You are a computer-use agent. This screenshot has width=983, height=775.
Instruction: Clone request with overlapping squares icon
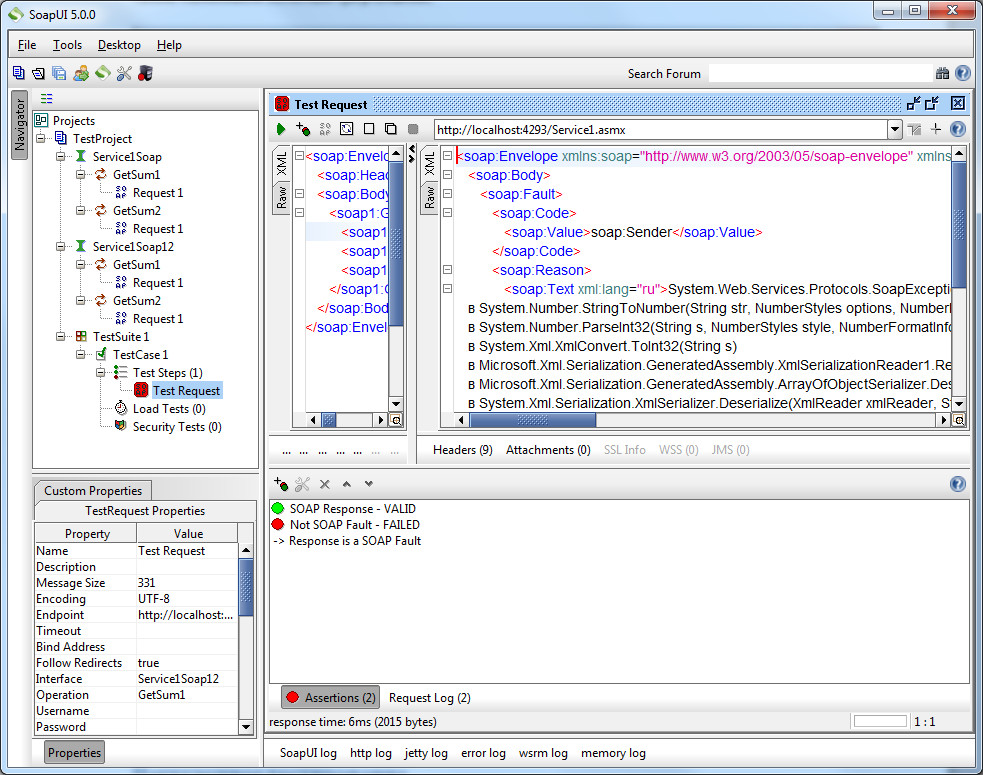coord(391,129)
